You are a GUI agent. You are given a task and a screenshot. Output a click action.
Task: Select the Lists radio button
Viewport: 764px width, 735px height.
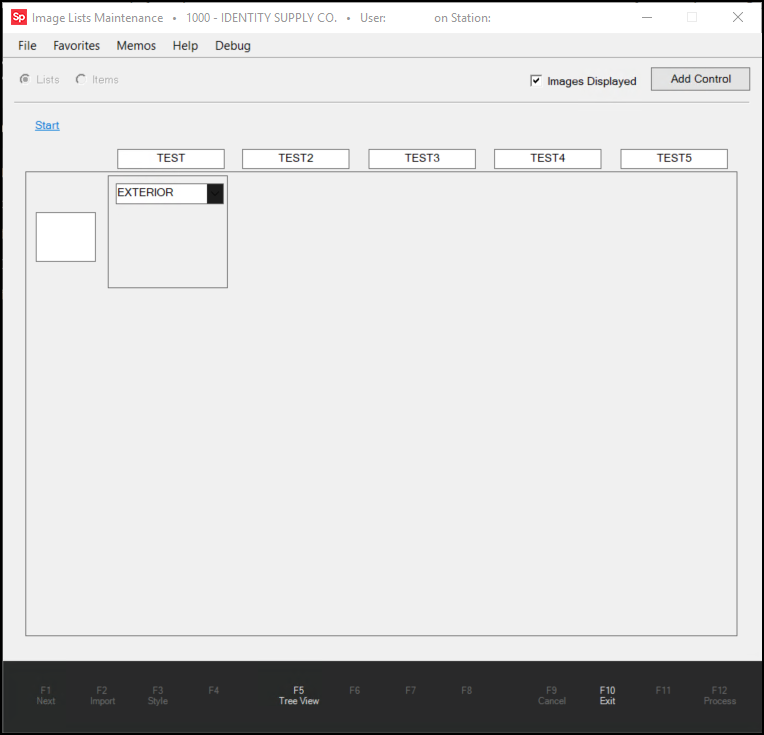(x=25, y=80)
